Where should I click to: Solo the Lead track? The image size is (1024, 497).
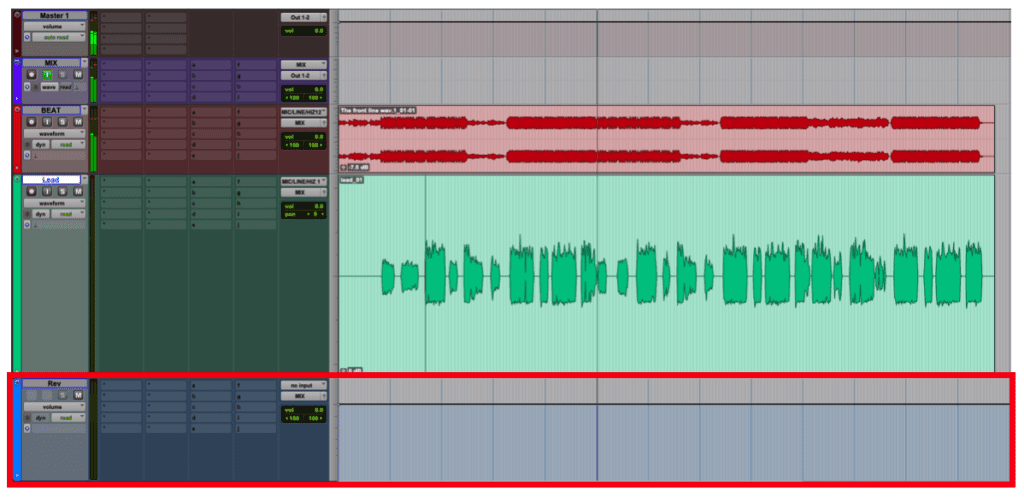[x=63, y=192]
